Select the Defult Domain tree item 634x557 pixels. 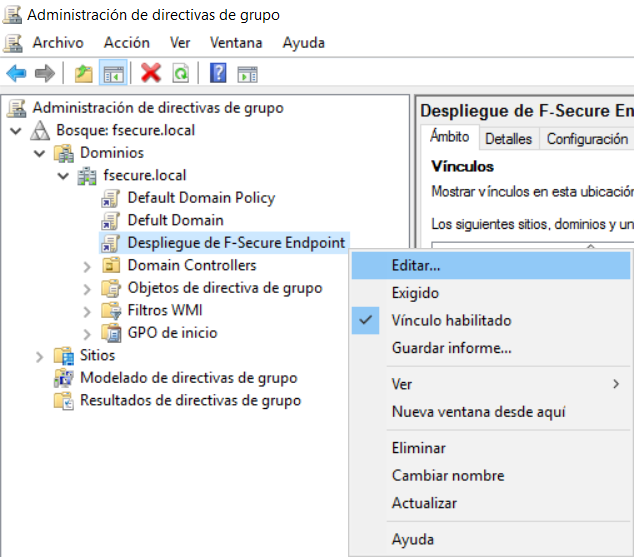[x=175, y=221]
